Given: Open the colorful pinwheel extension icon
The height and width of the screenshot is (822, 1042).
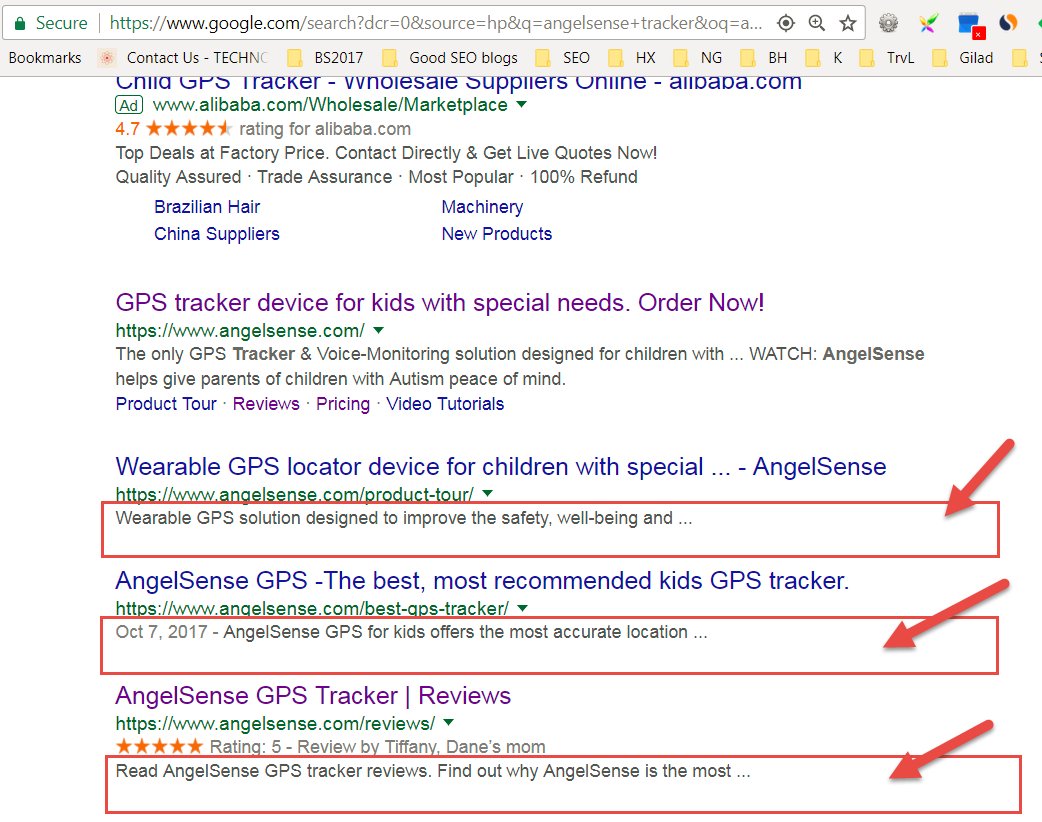Looking at the screenshot, I should tap(928, 23).
